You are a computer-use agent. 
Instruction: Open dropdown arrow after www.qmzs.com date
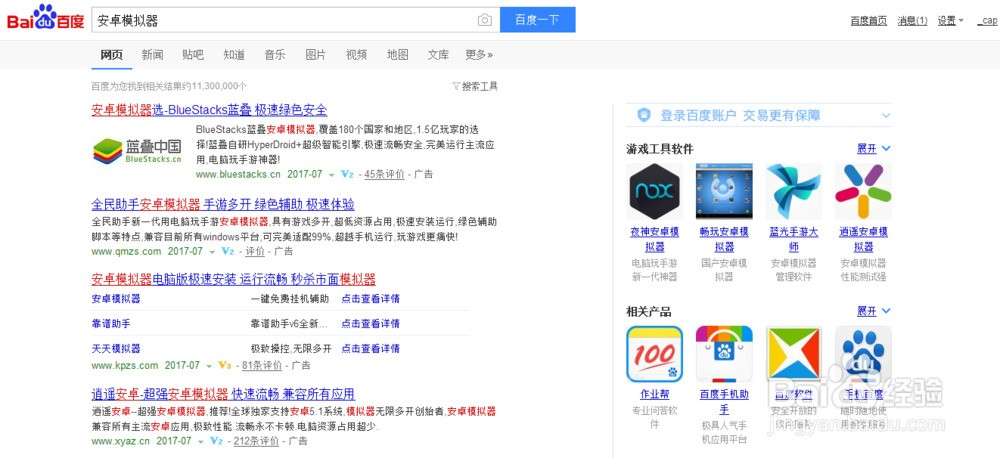[x=212, y=252]
